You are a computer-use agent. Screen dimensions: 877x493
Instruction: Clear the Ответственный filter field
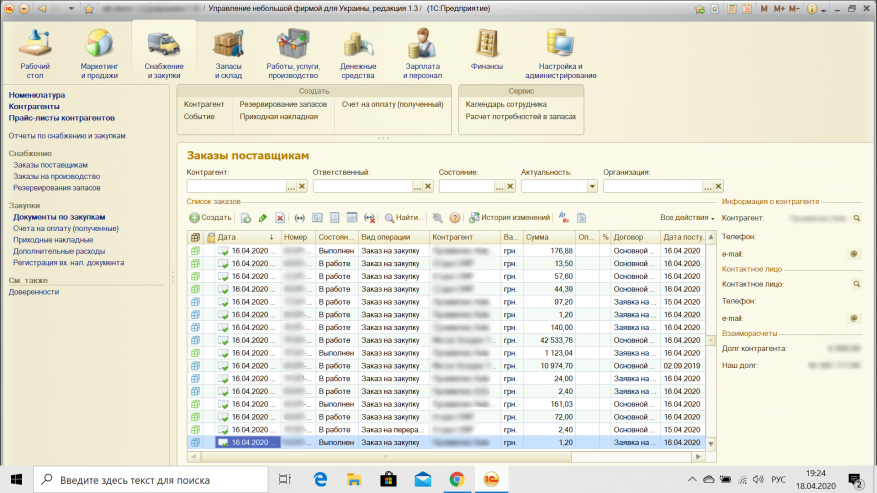click(428, 186)
